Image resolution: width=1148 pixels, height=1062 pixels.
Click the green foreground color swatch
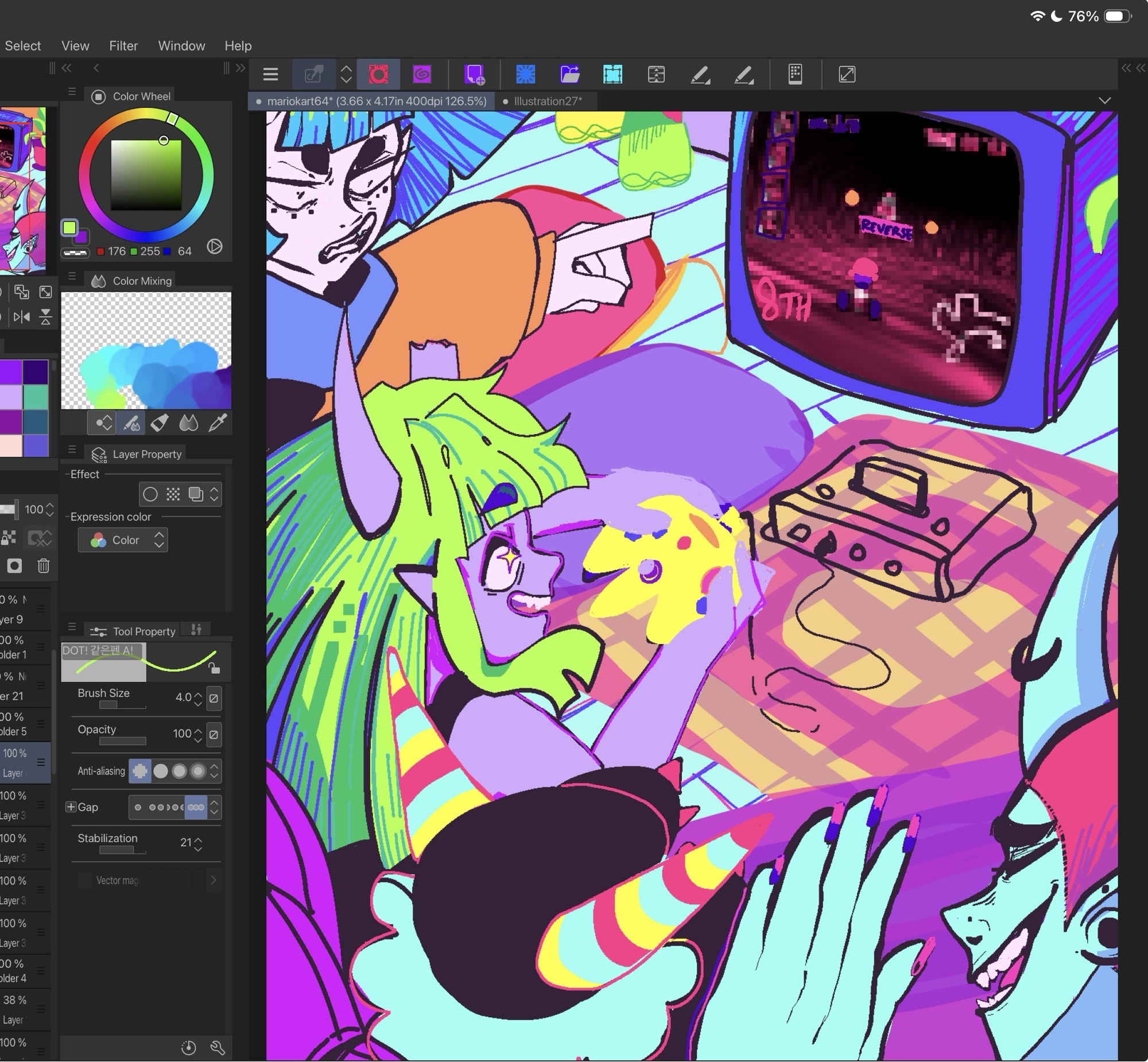point(69,227)
